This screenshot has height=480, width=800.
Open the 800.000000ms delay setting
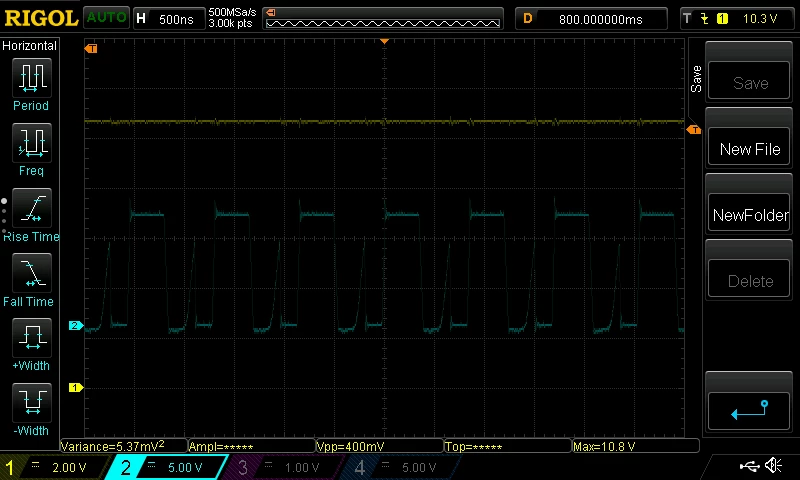(x=591, y=19)
